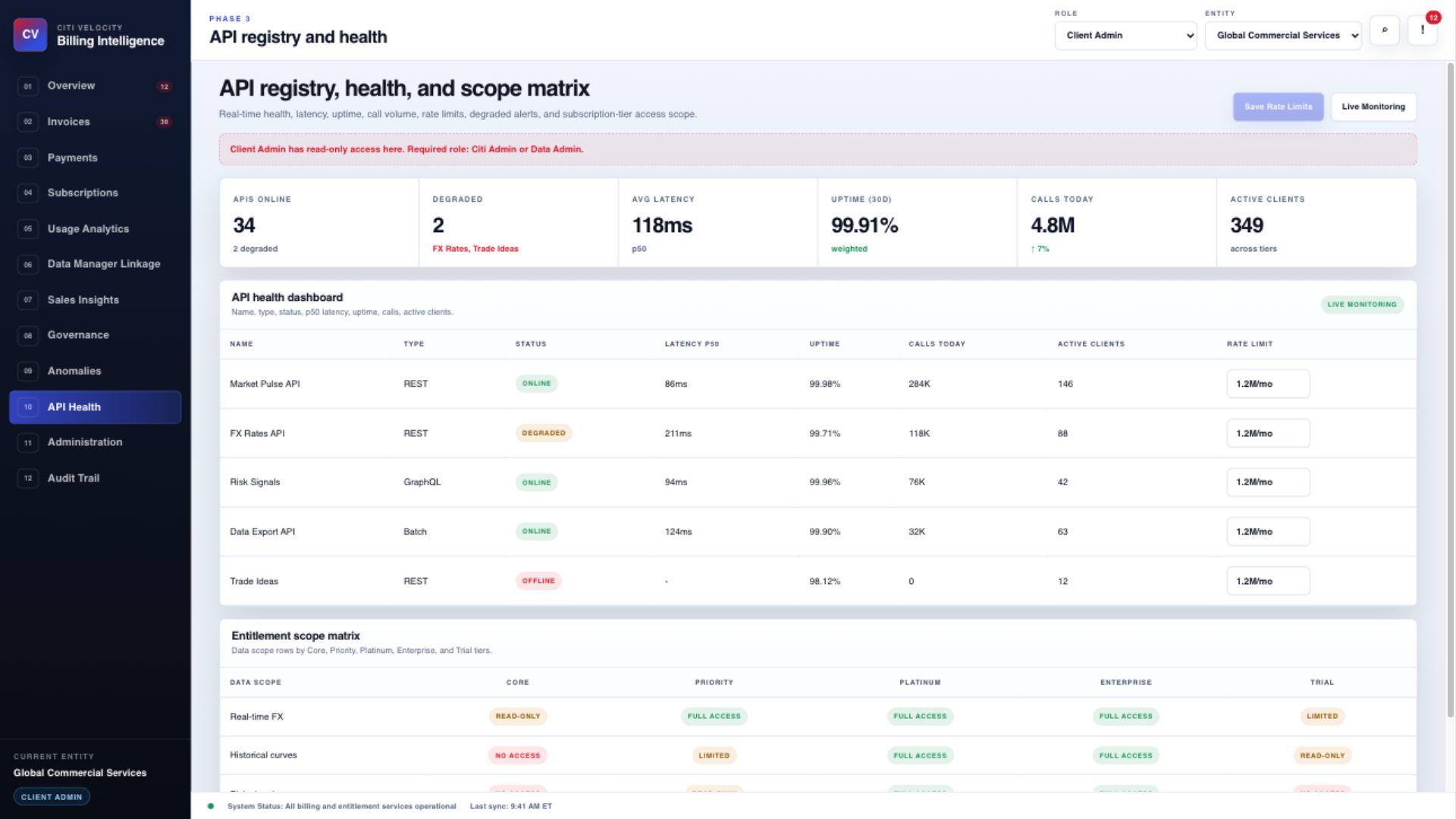Click CLIENT ADMIN badge in sidebar

[52, 797]
